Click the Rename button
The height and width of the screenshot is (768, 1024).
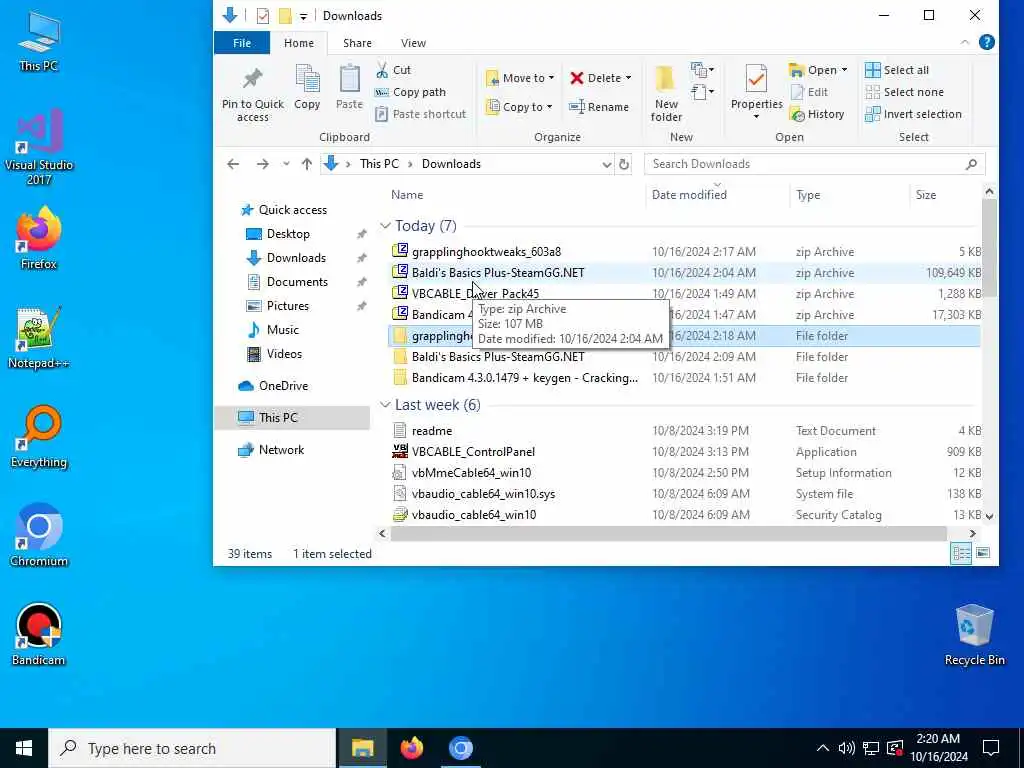point(599,107)
